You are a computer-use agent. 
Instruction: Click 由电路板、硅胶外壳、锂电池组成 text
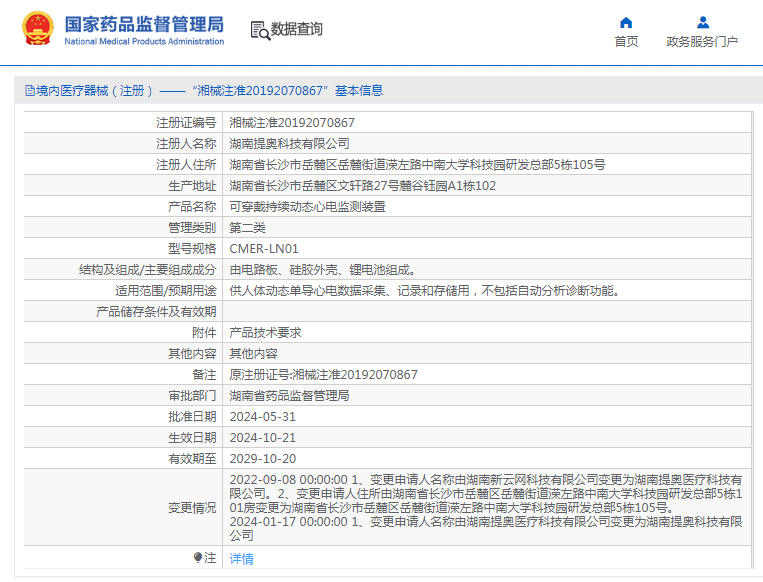coord(322,270)
